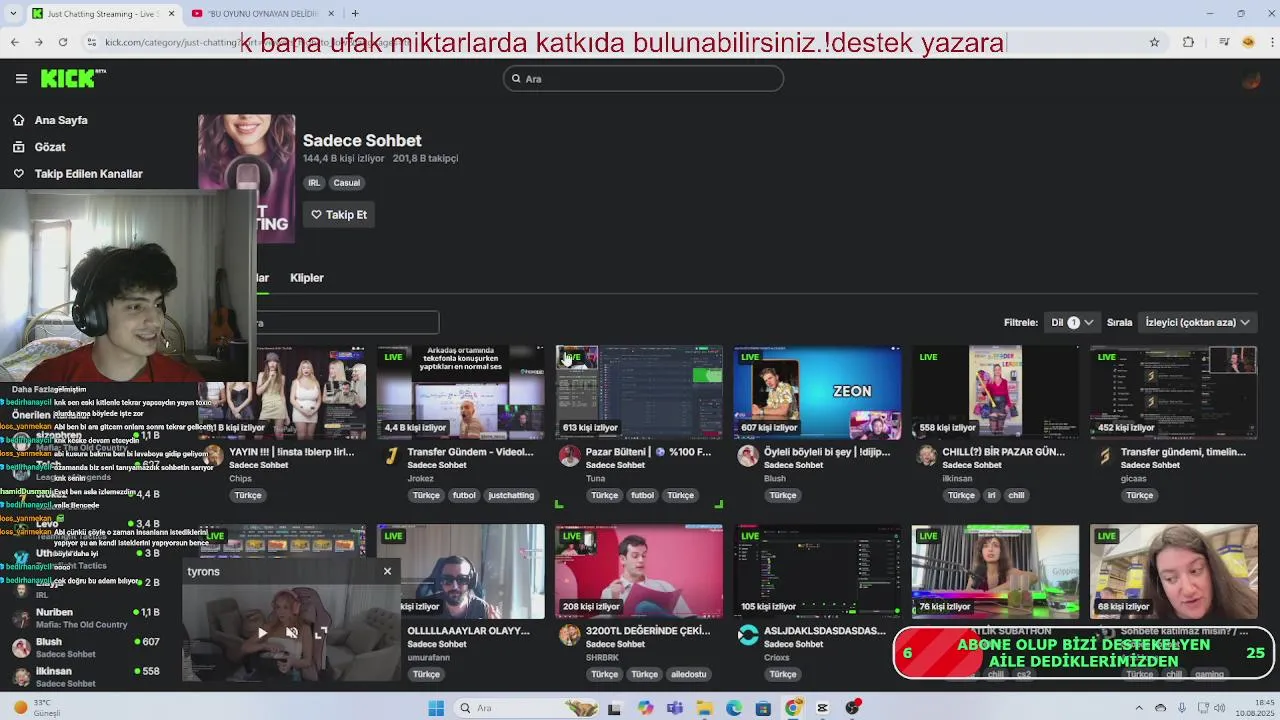Click the SHRBRK channel avatar

coord(569,635)
